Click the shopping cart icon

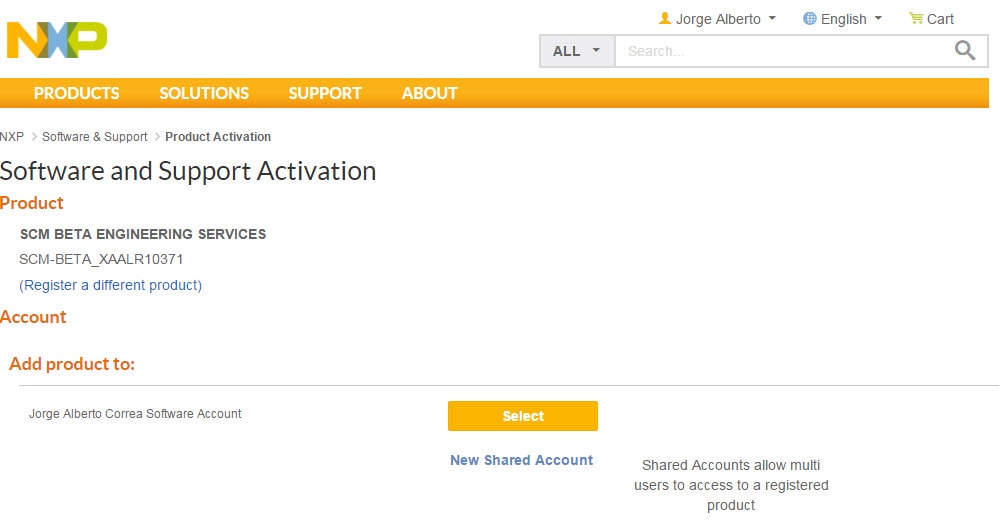(x=915, y=18)
